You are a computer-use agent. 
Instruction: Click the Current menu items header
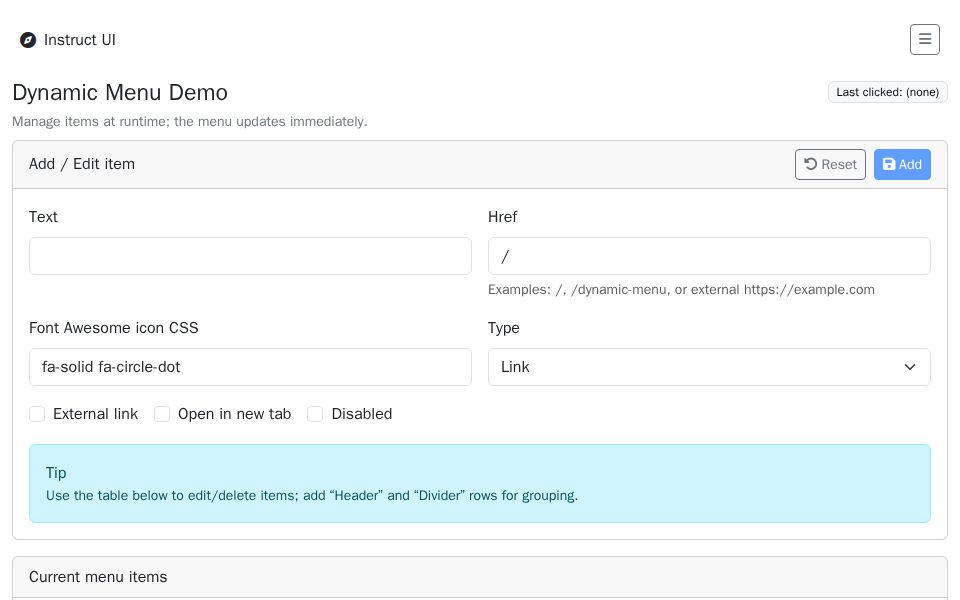(x=98, y=577)
